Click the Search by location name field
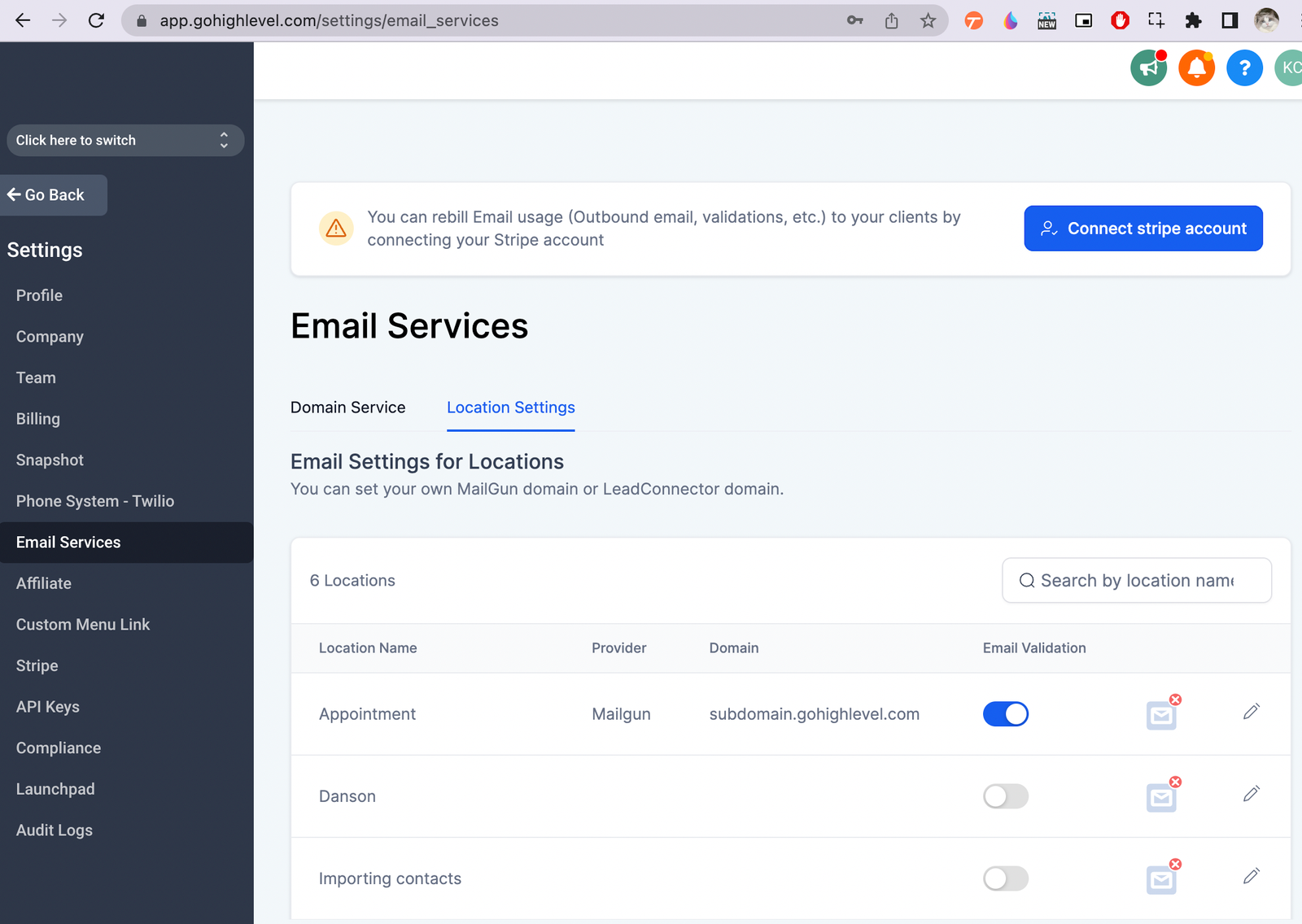The image size is (1302, 924). point(1137,581)
